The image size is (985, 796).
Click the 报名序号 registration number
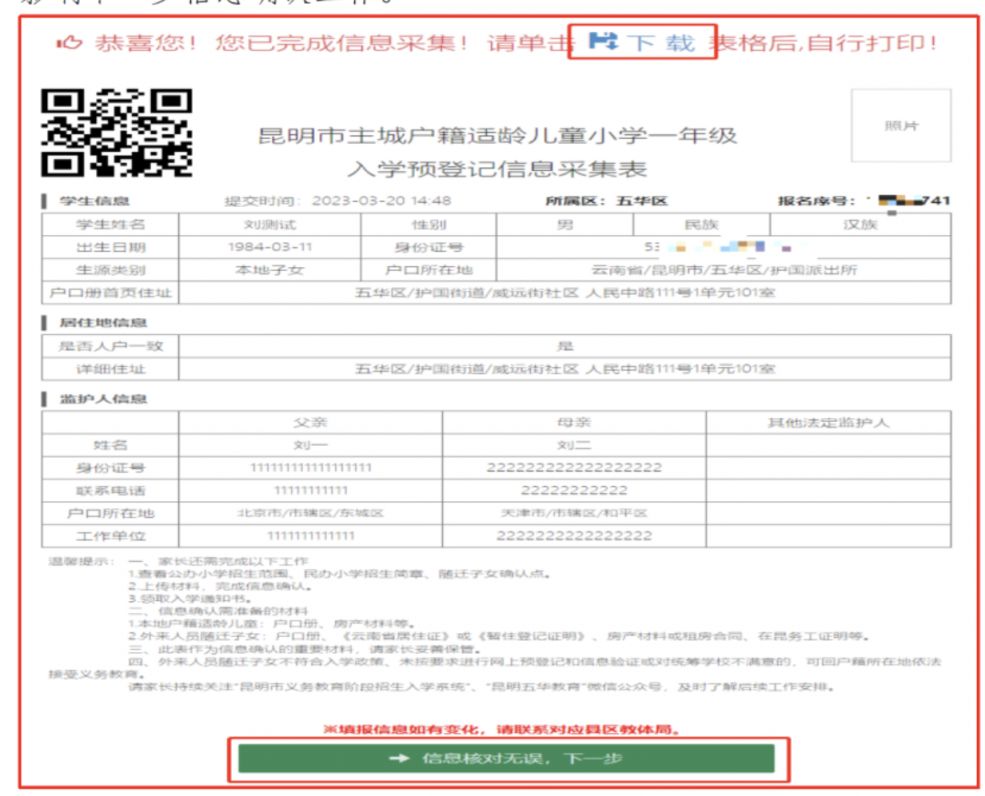click(x=864, y=201)
